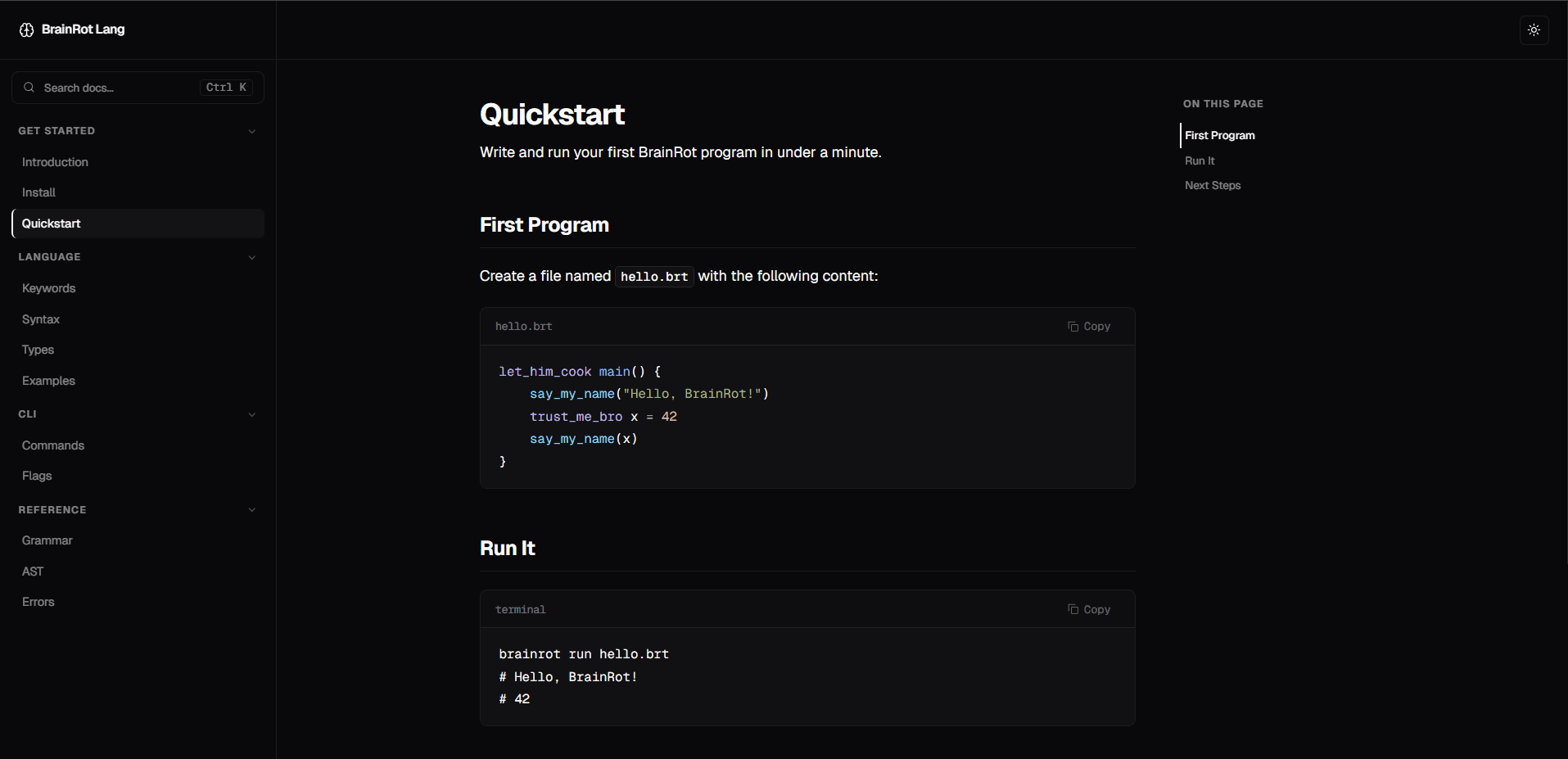Collapse the Language section chevron
Screen dimensions: 1568x759
click(252, 257)
